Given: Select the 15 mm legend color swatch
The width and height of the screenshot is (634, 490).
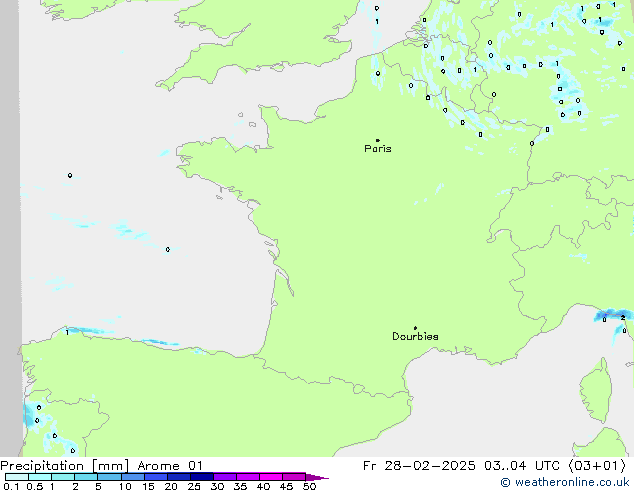Looking at the screenshot, I should click(155, 477).
